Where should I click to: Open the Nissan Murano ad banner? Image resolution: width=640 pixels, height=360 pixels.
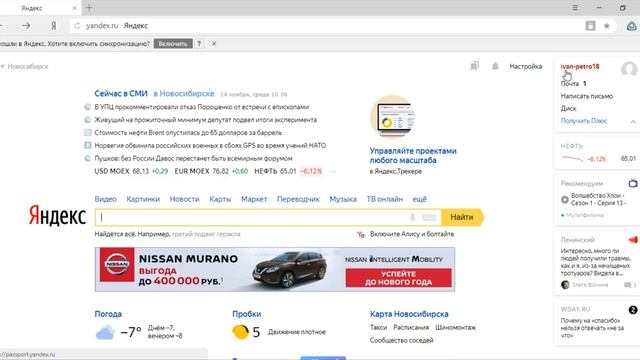(x=275, y=269)
